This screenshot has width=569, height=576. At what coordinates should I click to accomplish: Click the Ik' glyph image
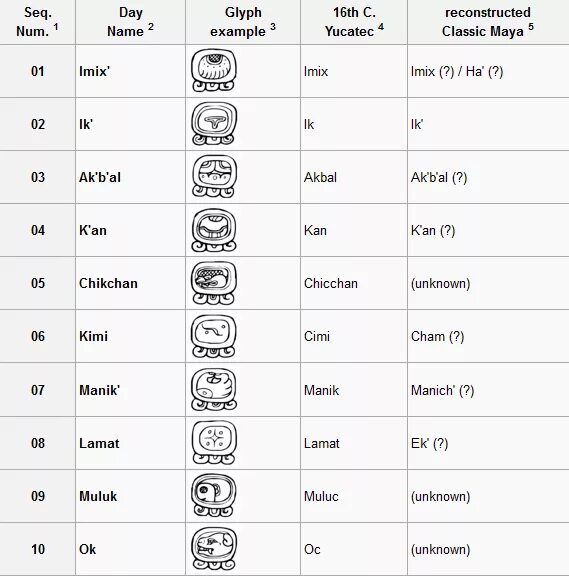tap(214, 124)
